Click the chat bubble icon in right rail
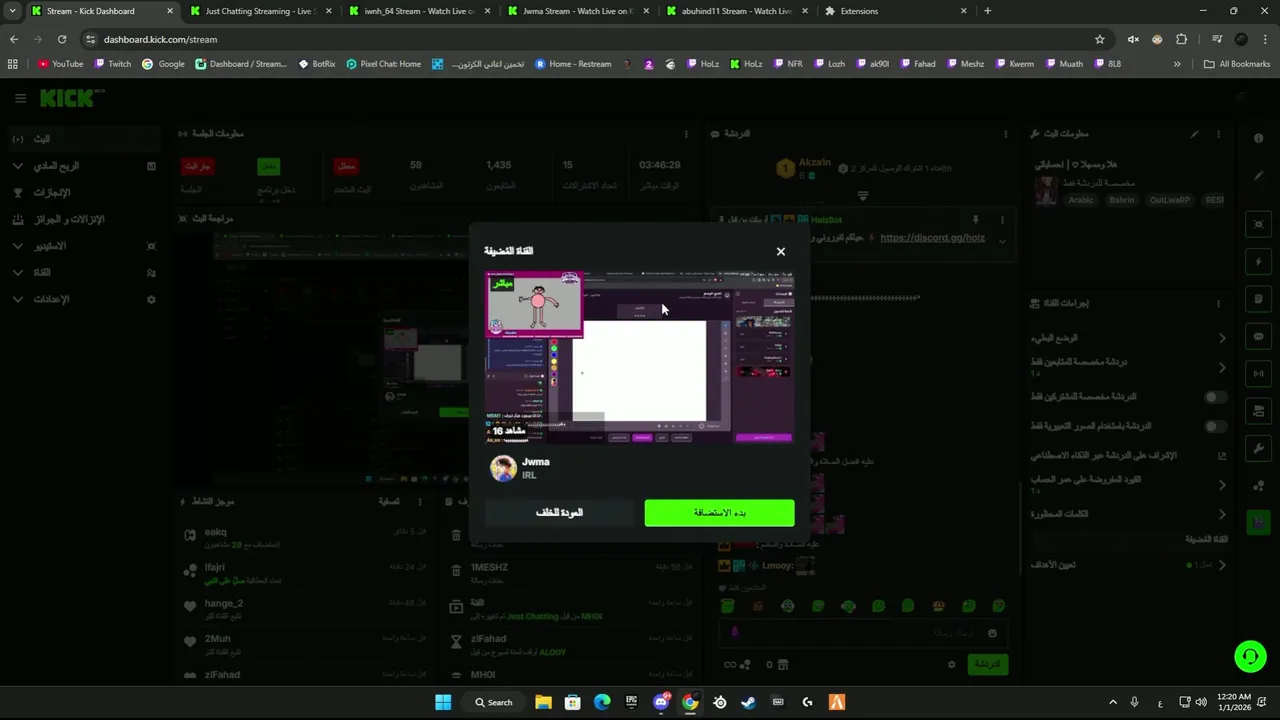This screenshot has height=720, width=1280. coord(1259,337)
